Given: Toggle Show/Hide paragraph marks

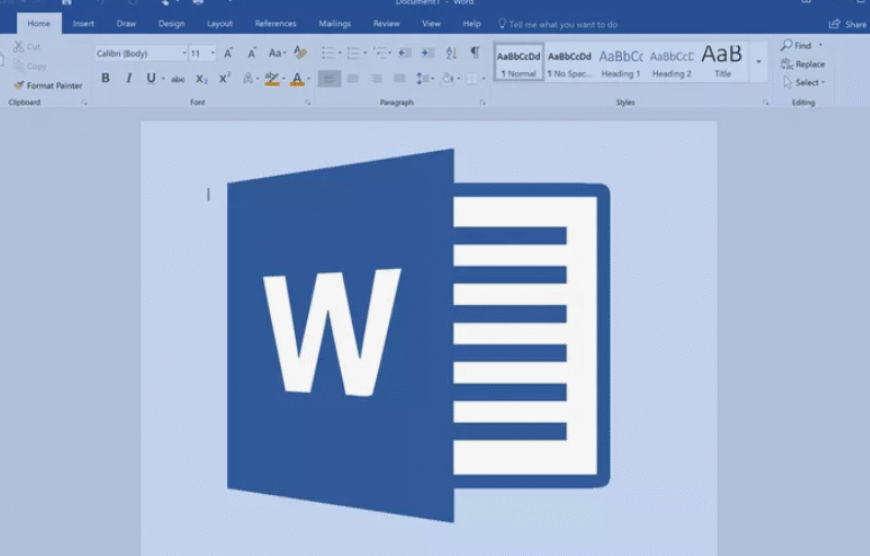Looking at the screenshot, I should tap(475, 53).
